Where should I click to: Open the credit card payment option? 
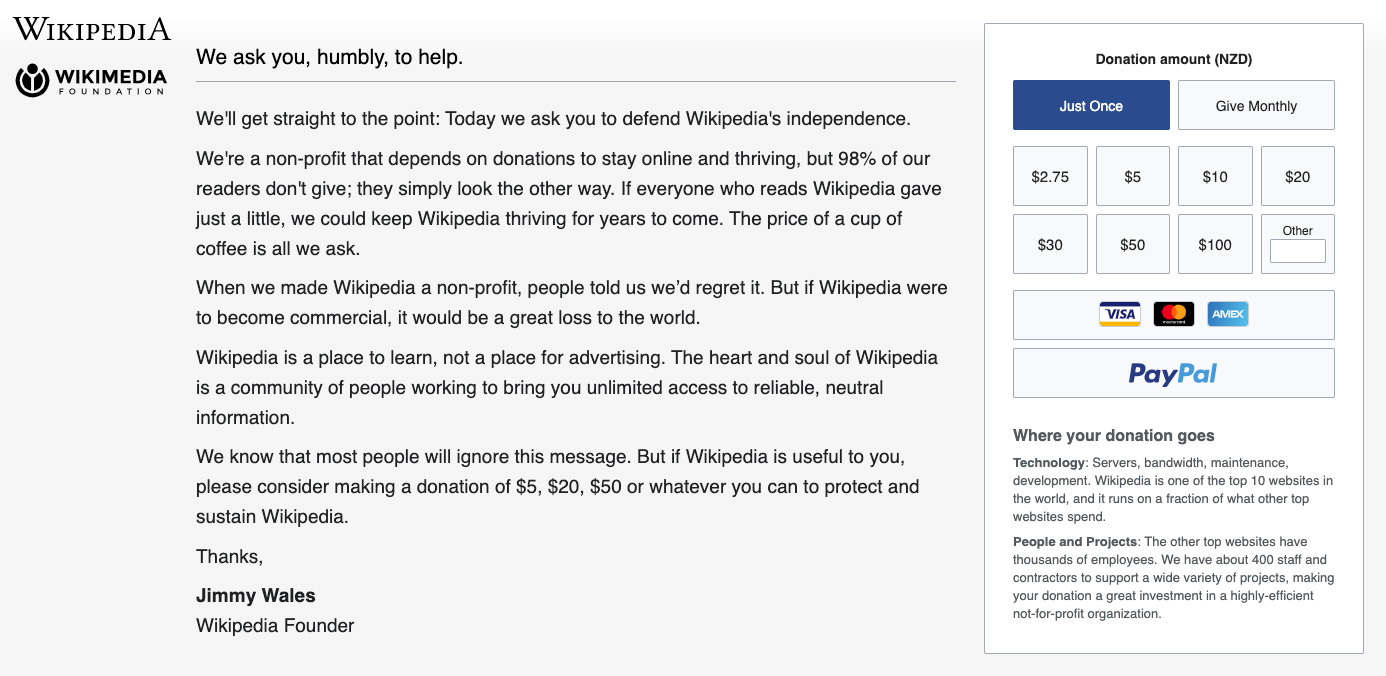(1173, 313)
